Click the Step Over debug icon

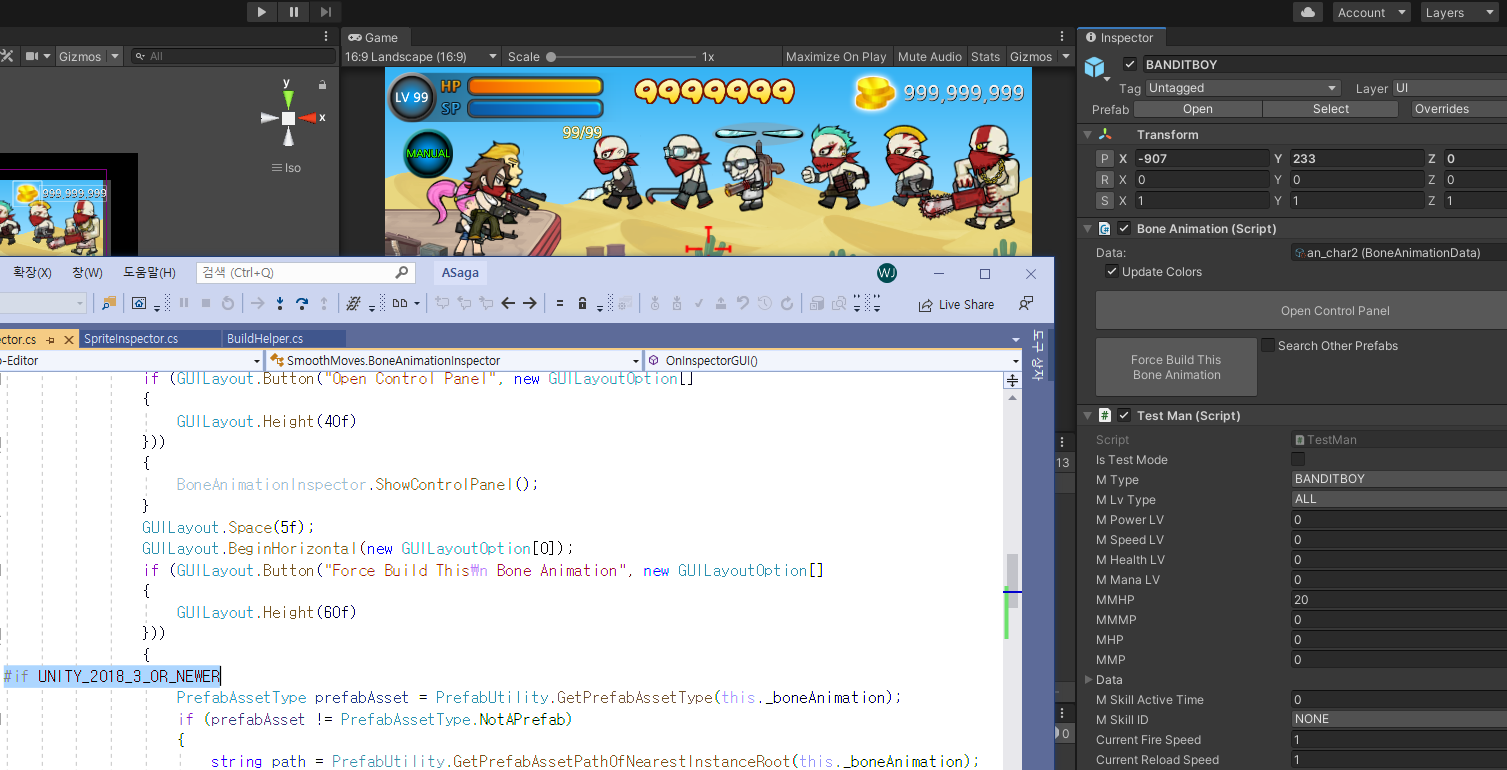(301, 303)
